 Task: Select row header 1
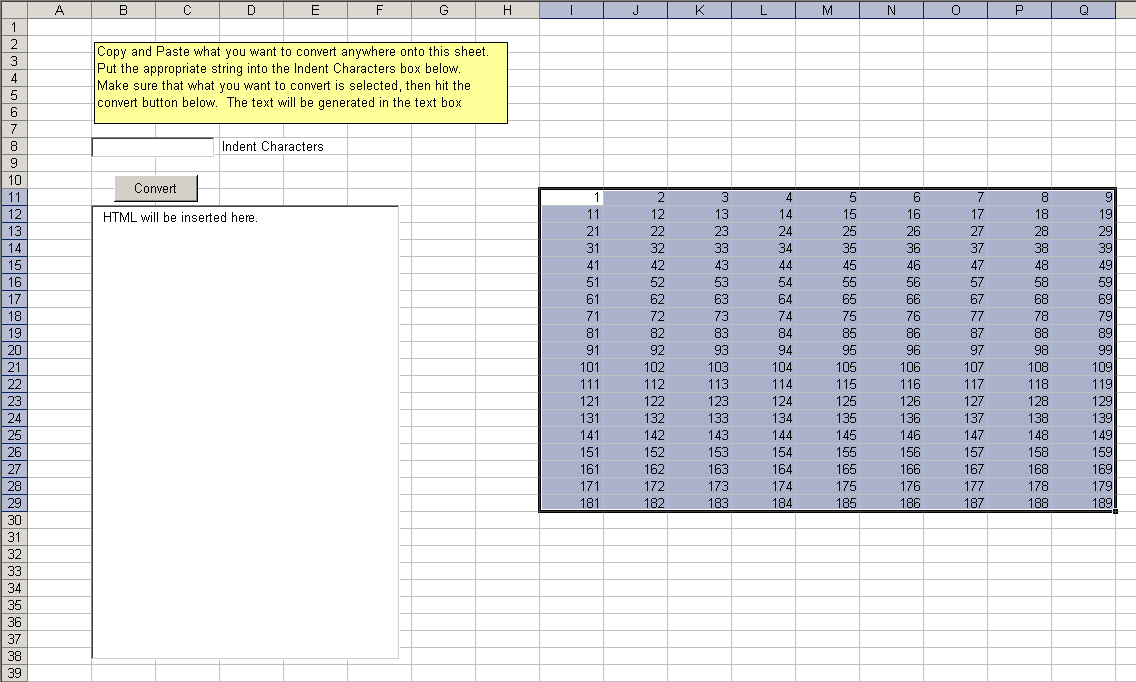click(14, 26)
